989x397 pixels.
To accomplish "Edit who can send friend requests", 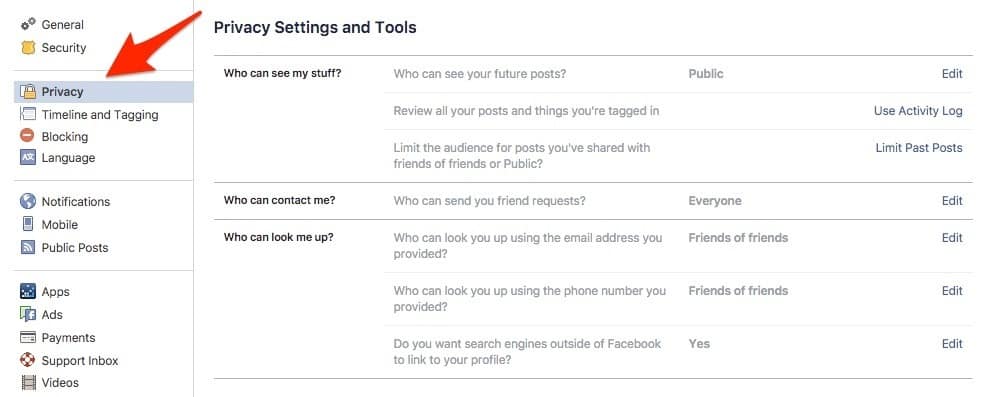I will 952,201.
